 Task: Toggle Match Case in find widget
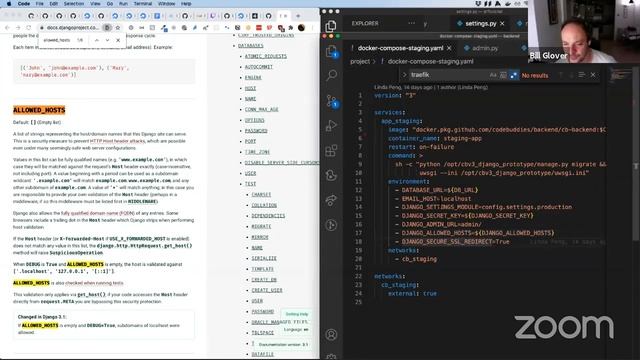tap(493, 75)
